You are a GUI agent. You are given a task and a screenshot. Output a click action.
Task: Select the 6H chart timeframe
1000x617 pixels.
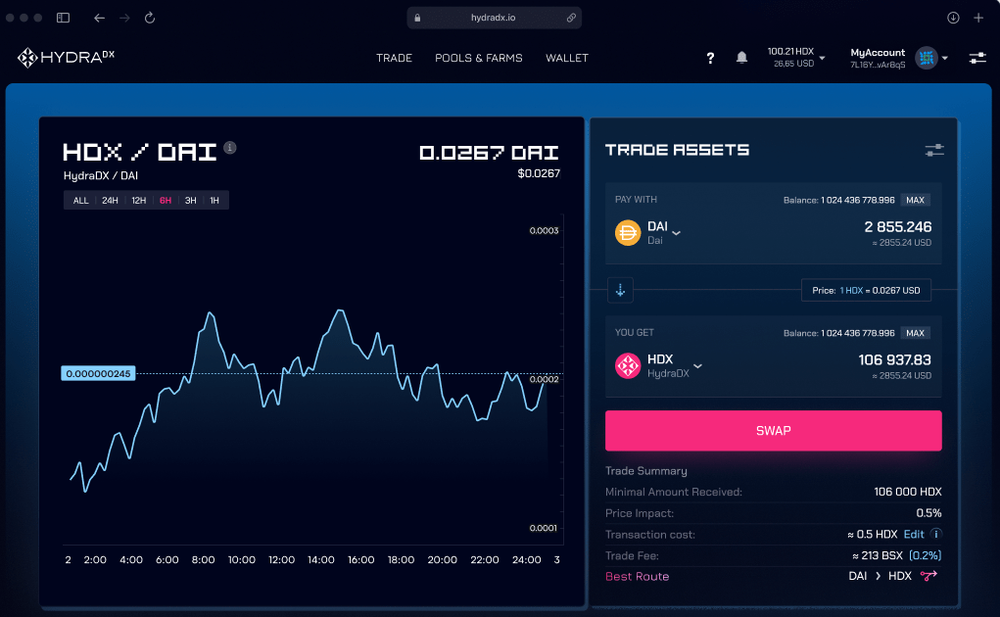[x=167, y=200]
